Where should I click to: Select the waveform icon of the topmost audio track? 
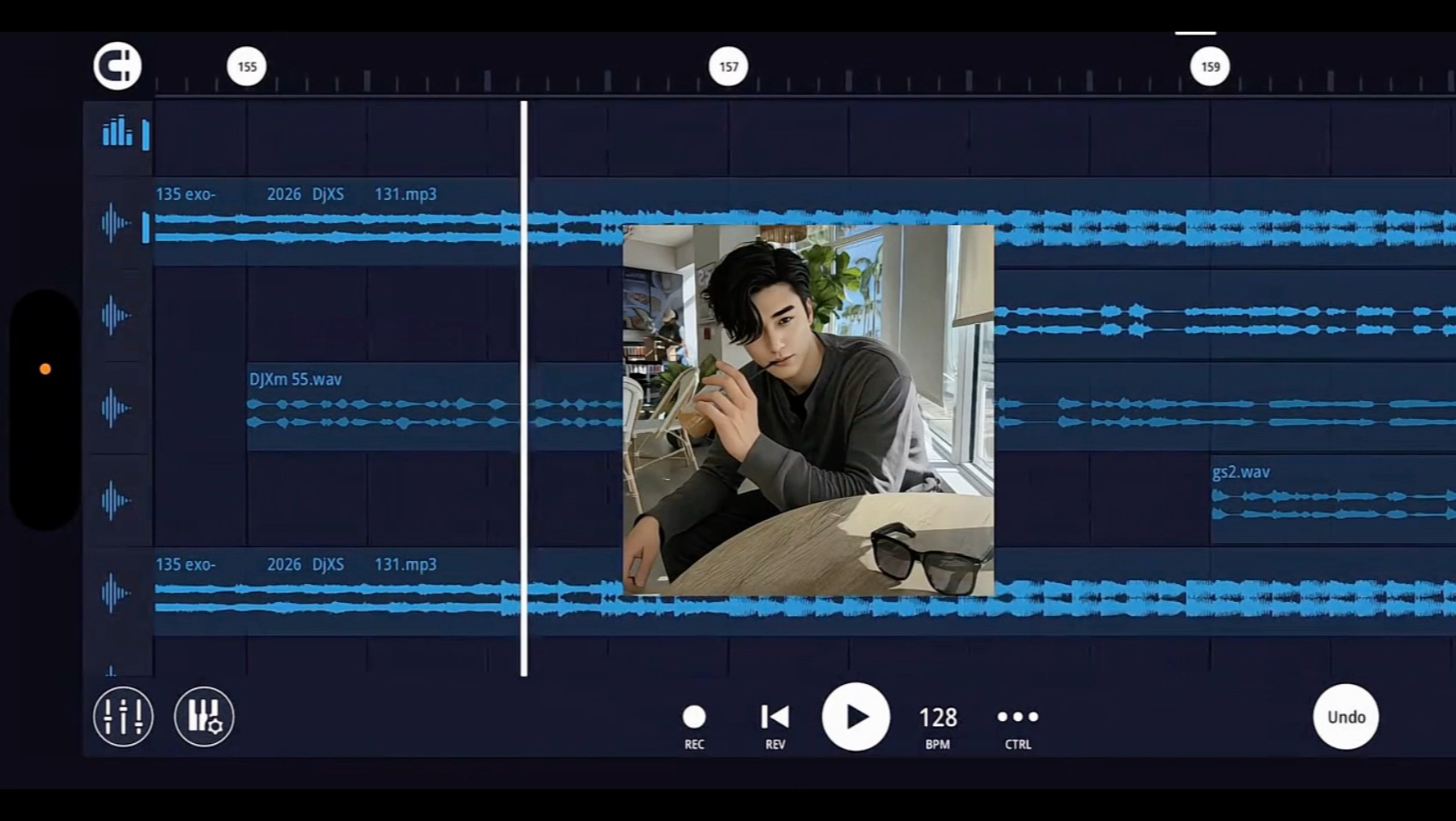116,223
